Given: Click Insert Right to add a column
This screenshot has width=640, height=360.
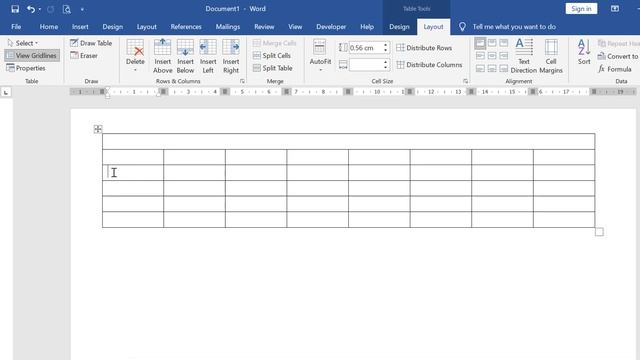Looking at the screenshot, I should point(231,56).
